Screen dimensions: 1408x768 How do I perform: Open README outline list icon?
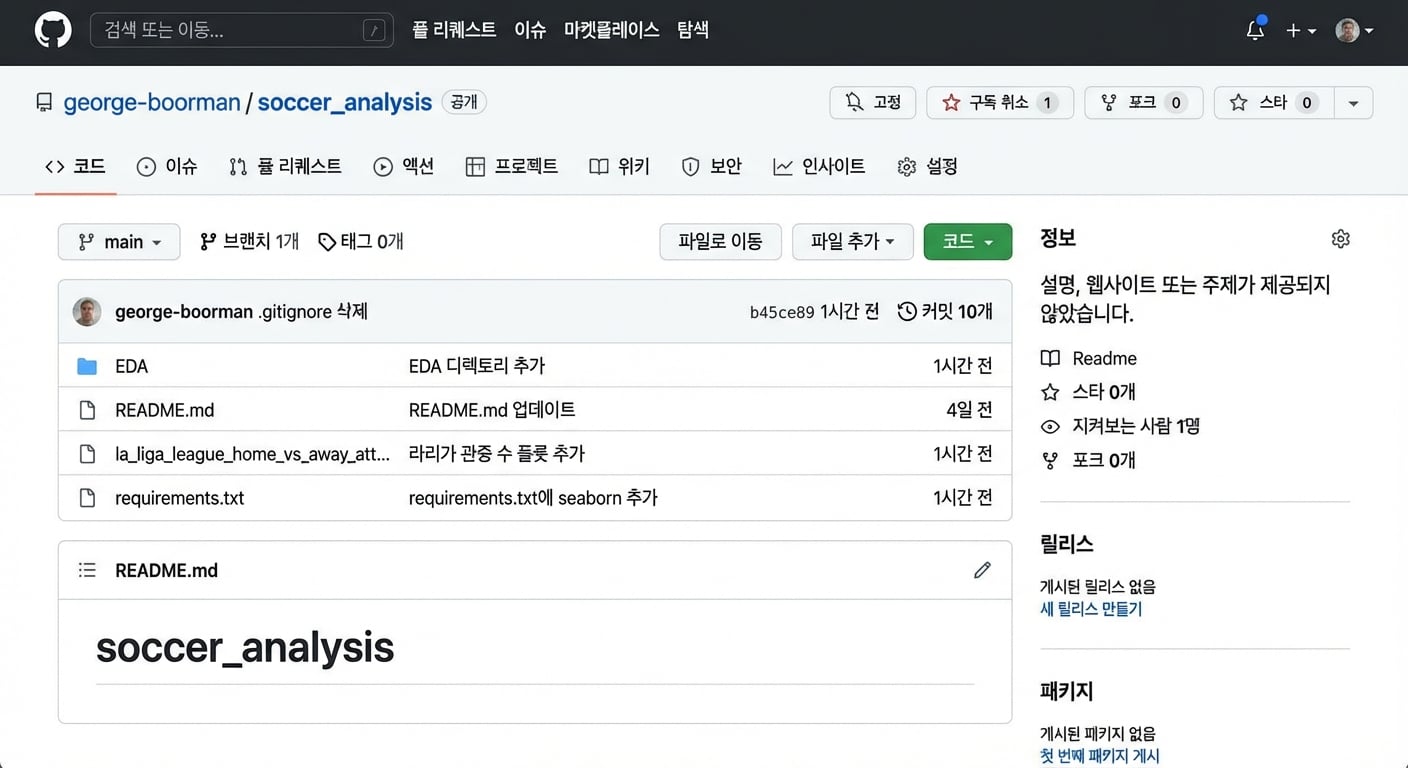87,570
